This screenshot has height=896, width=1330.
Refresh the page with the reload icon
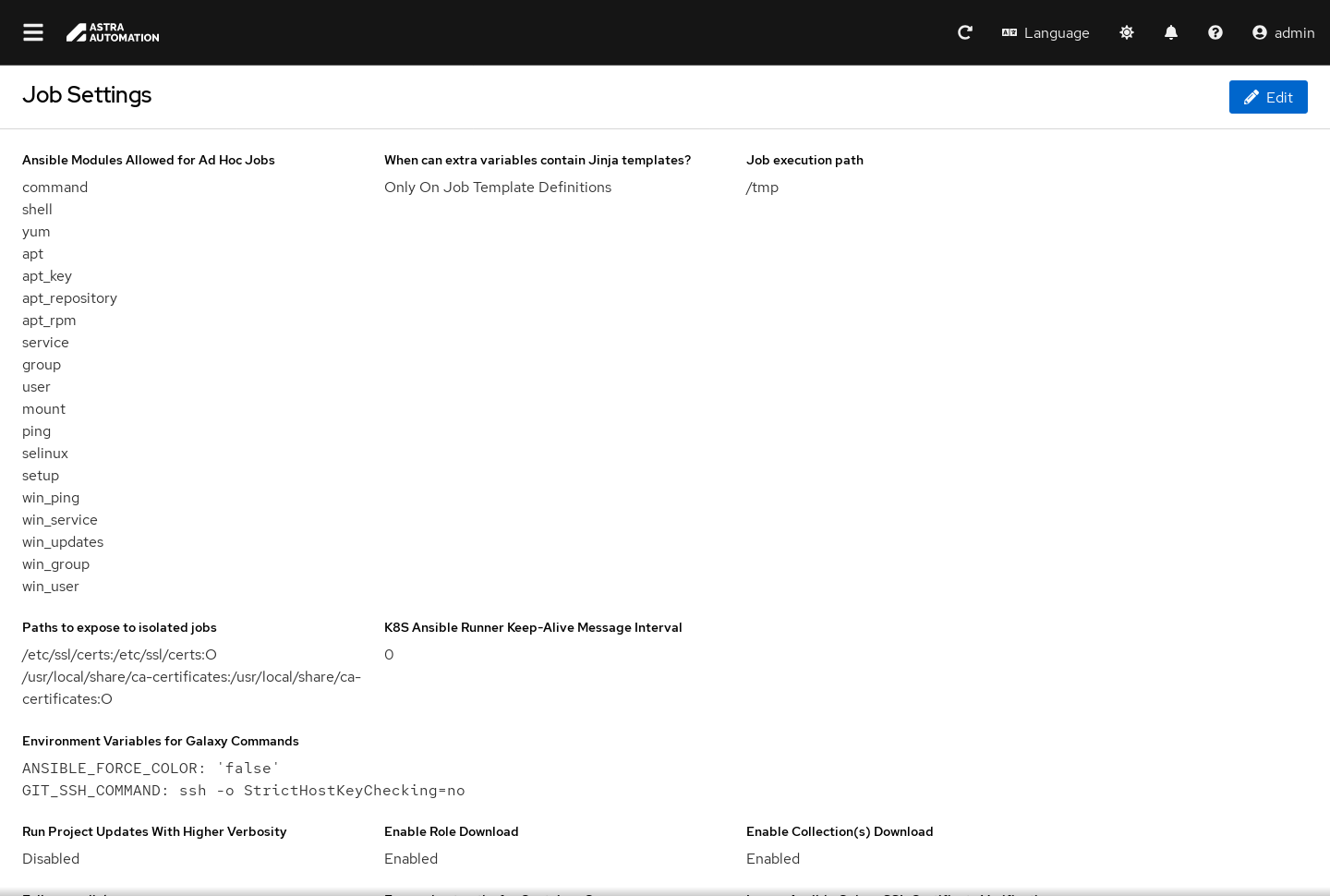[965, 32]
